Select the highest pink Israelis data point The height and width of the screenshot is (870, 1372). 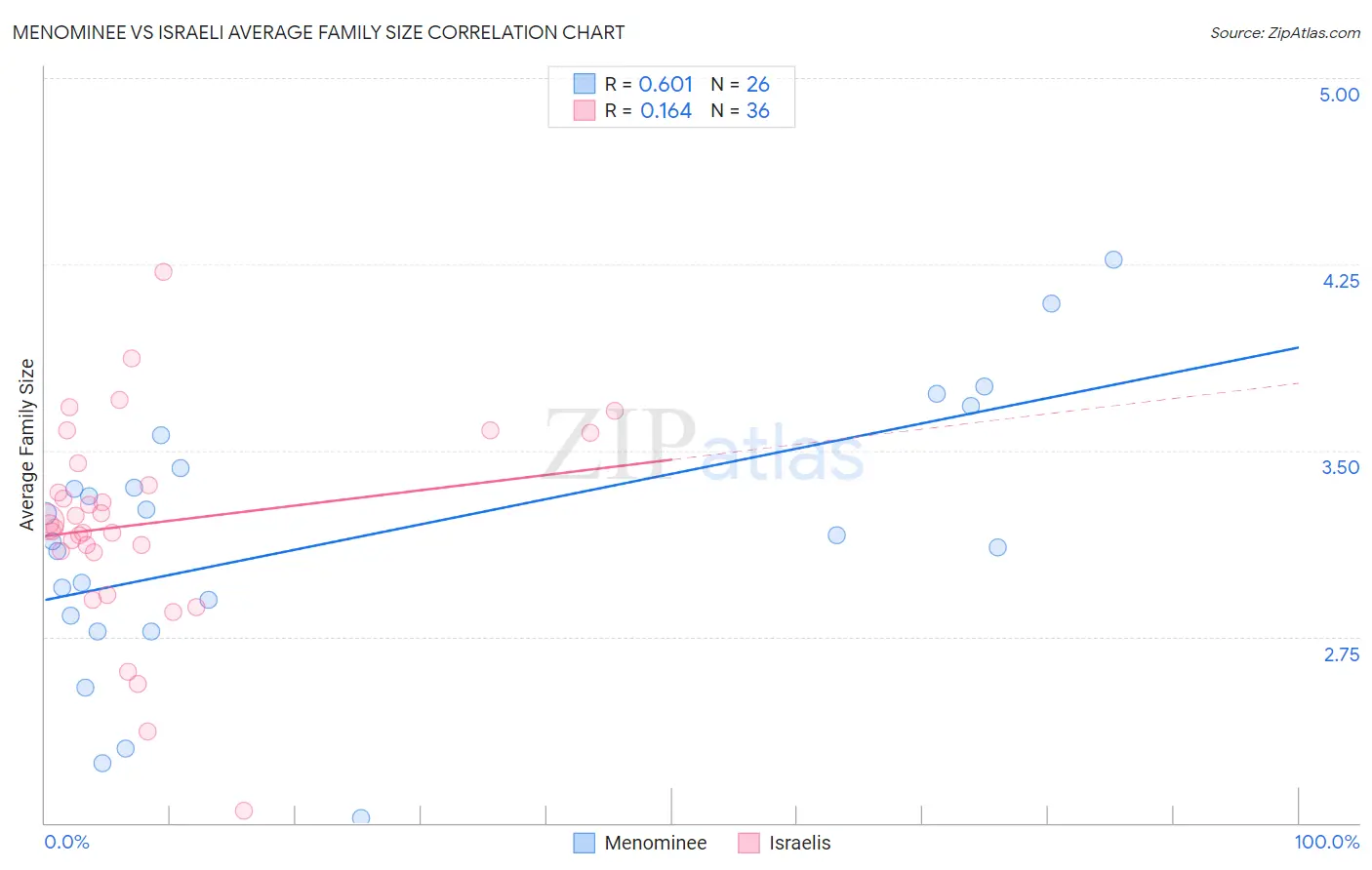164,271
